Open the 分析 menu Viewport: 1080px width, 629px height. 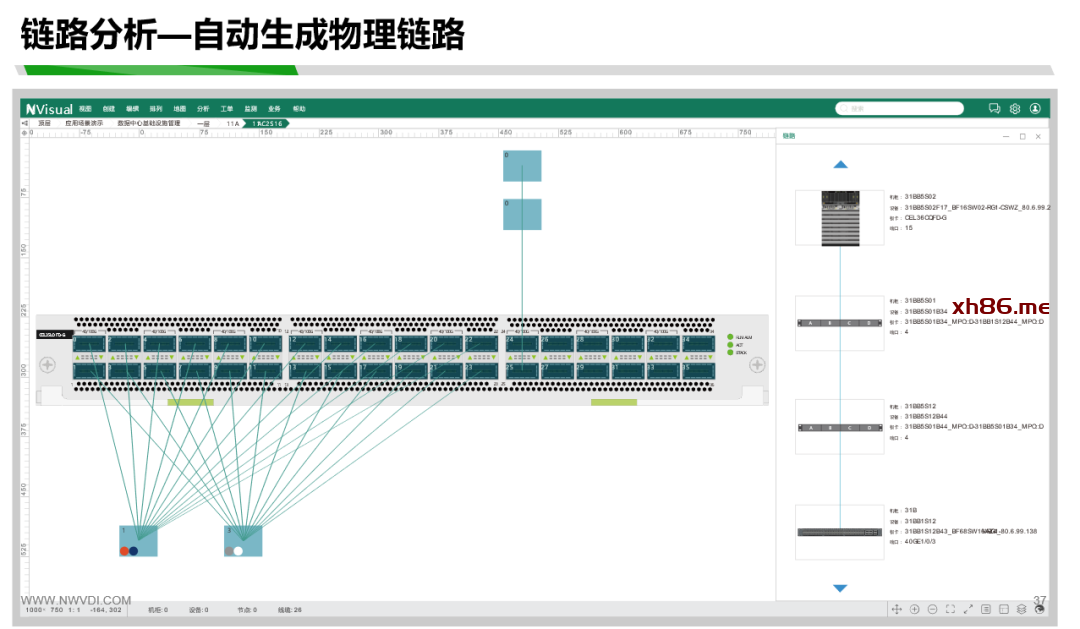[203, 109]
